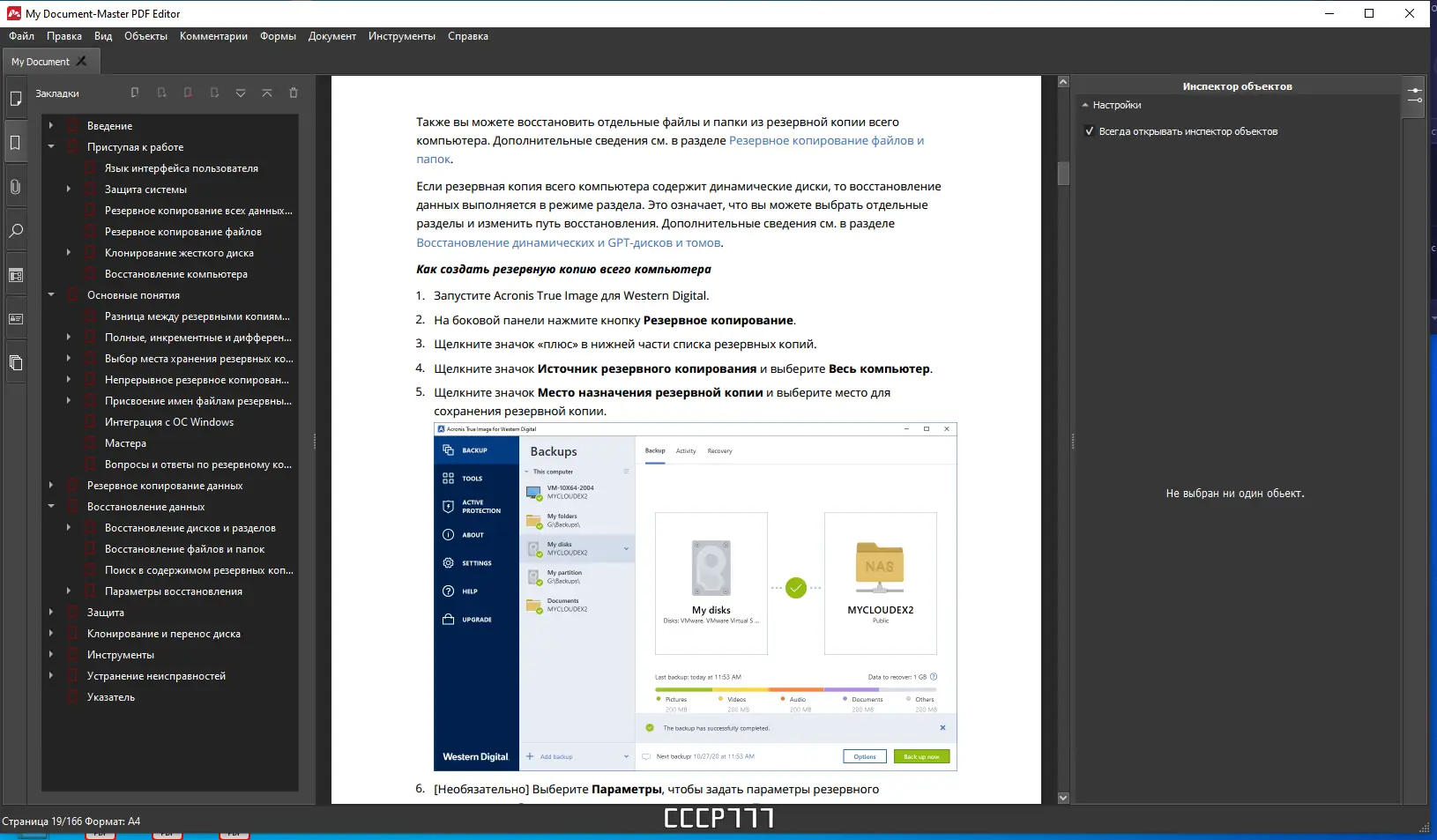Expand the Защита системы bookmark

point(69,190)
